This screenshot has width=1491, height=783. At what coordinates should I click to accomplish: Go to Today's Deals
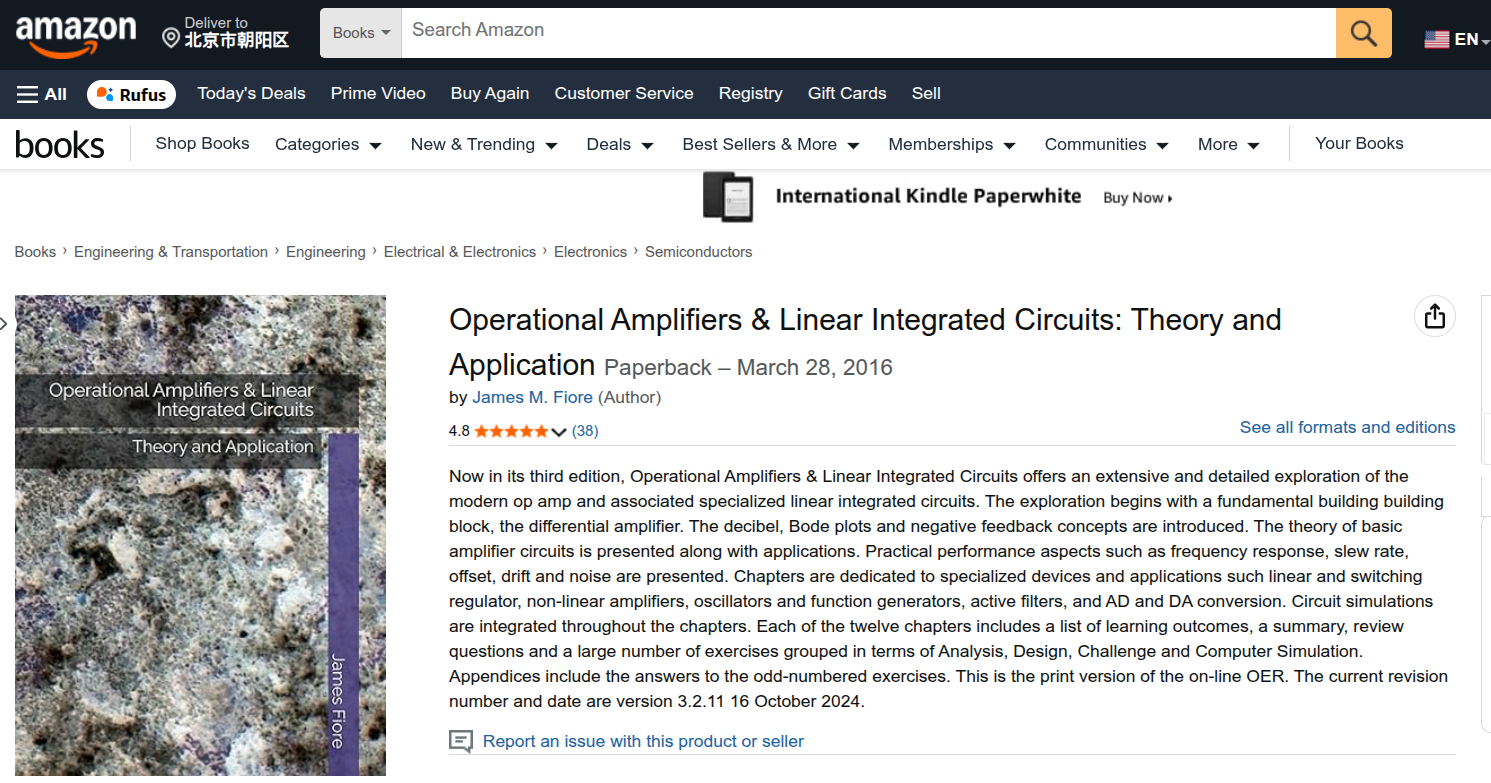click(251, 93)
